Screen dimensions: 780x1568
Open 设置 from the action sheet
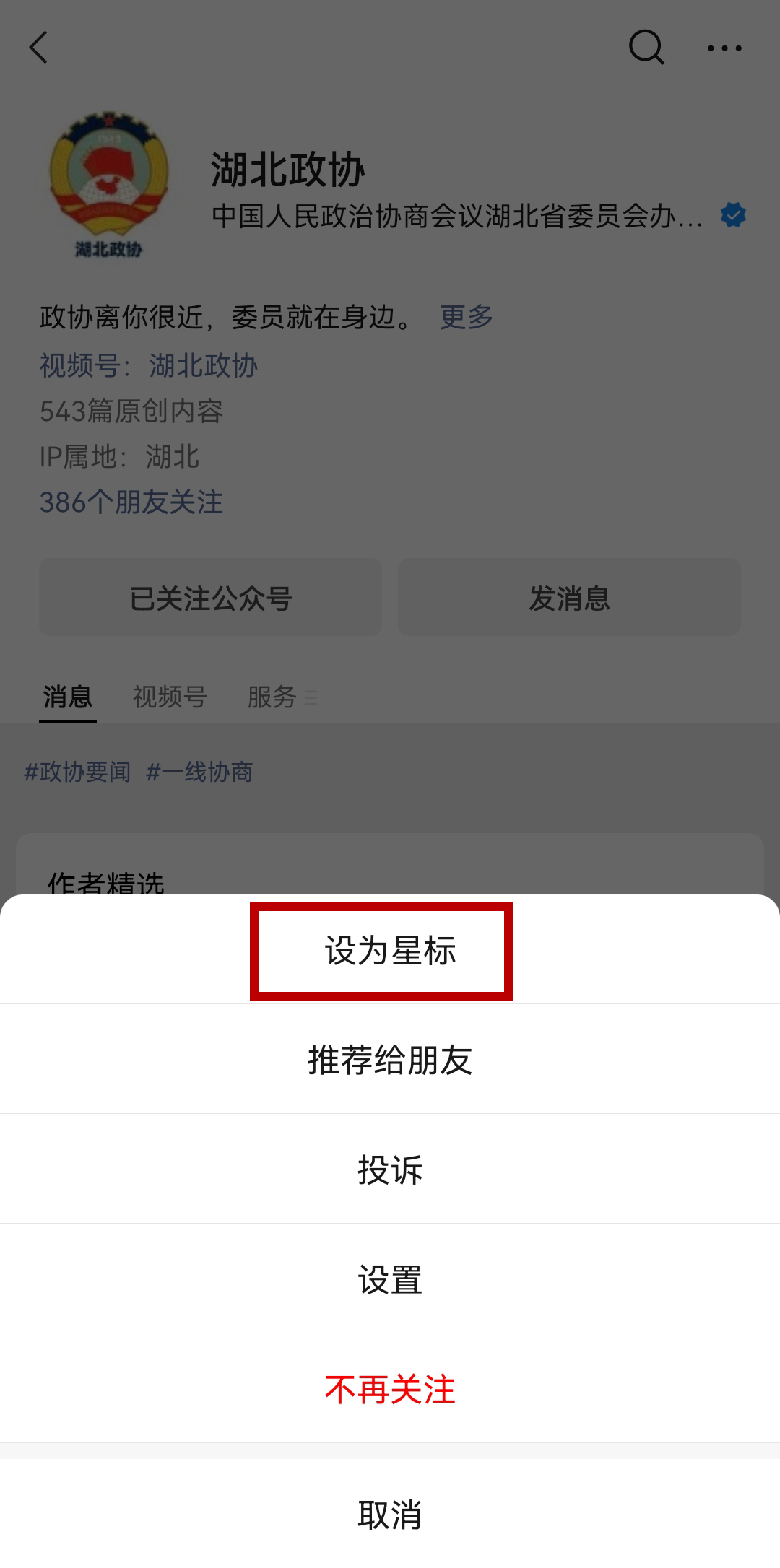click(x=390, y=1279)
